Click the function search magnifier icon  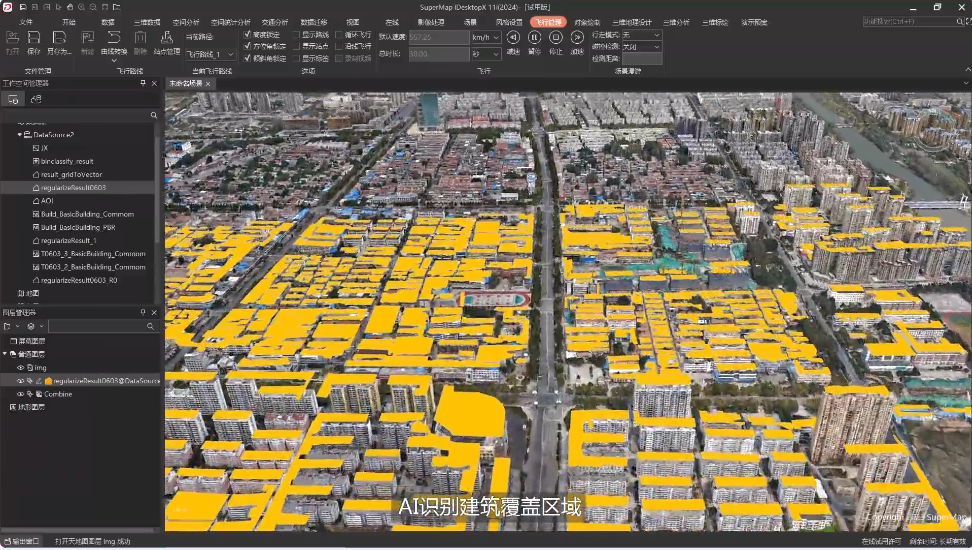[x=960, y=21]
